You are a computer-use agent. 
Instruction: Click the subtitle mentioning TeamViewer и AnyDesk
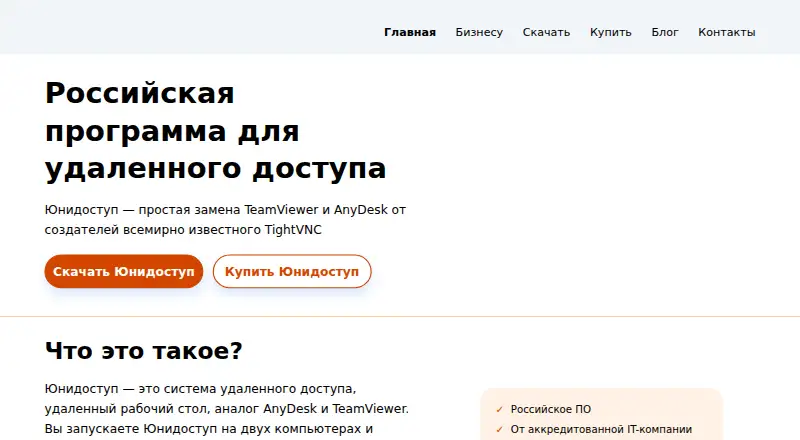click(x=225, y=219)
